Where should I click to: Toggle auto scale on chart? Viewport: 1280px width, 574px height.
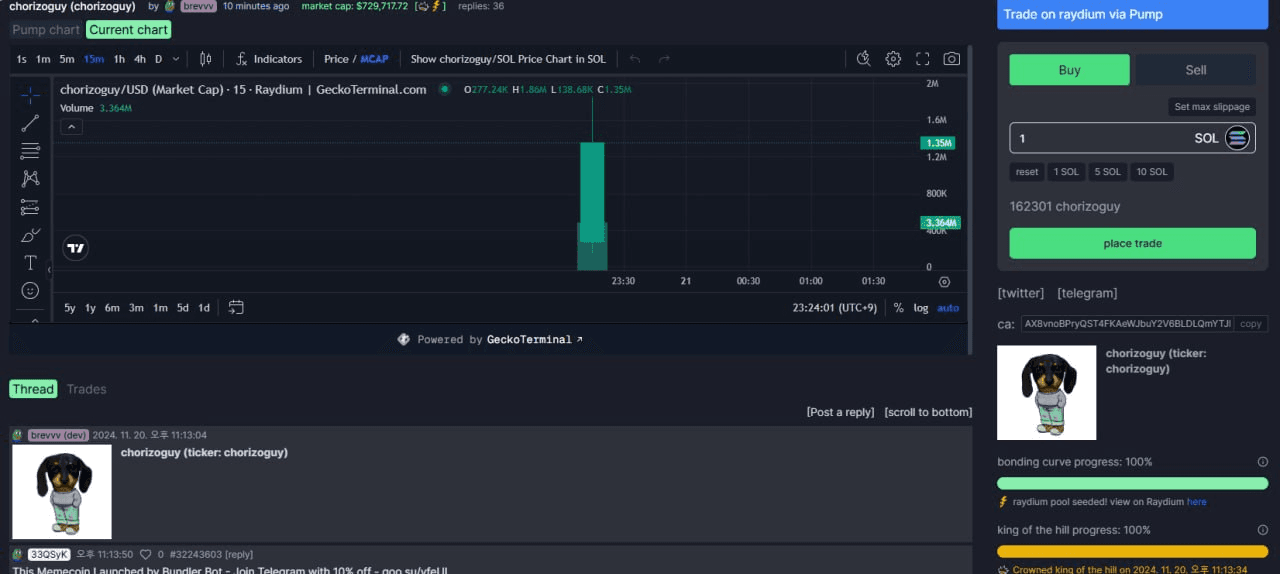coord(948,308)
